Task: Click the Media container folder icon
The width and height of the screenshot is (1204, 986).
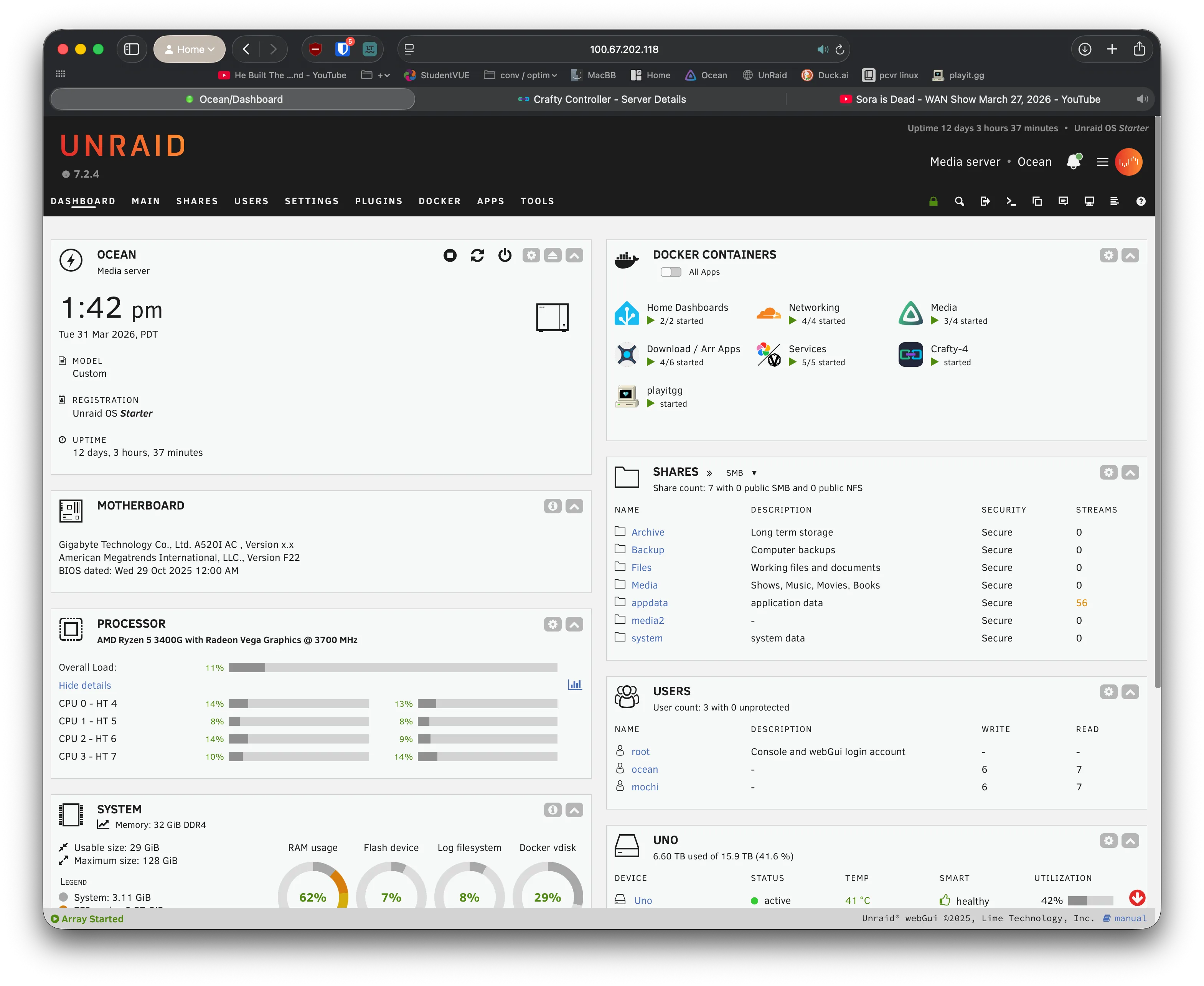Action: [x=910, y=313]
